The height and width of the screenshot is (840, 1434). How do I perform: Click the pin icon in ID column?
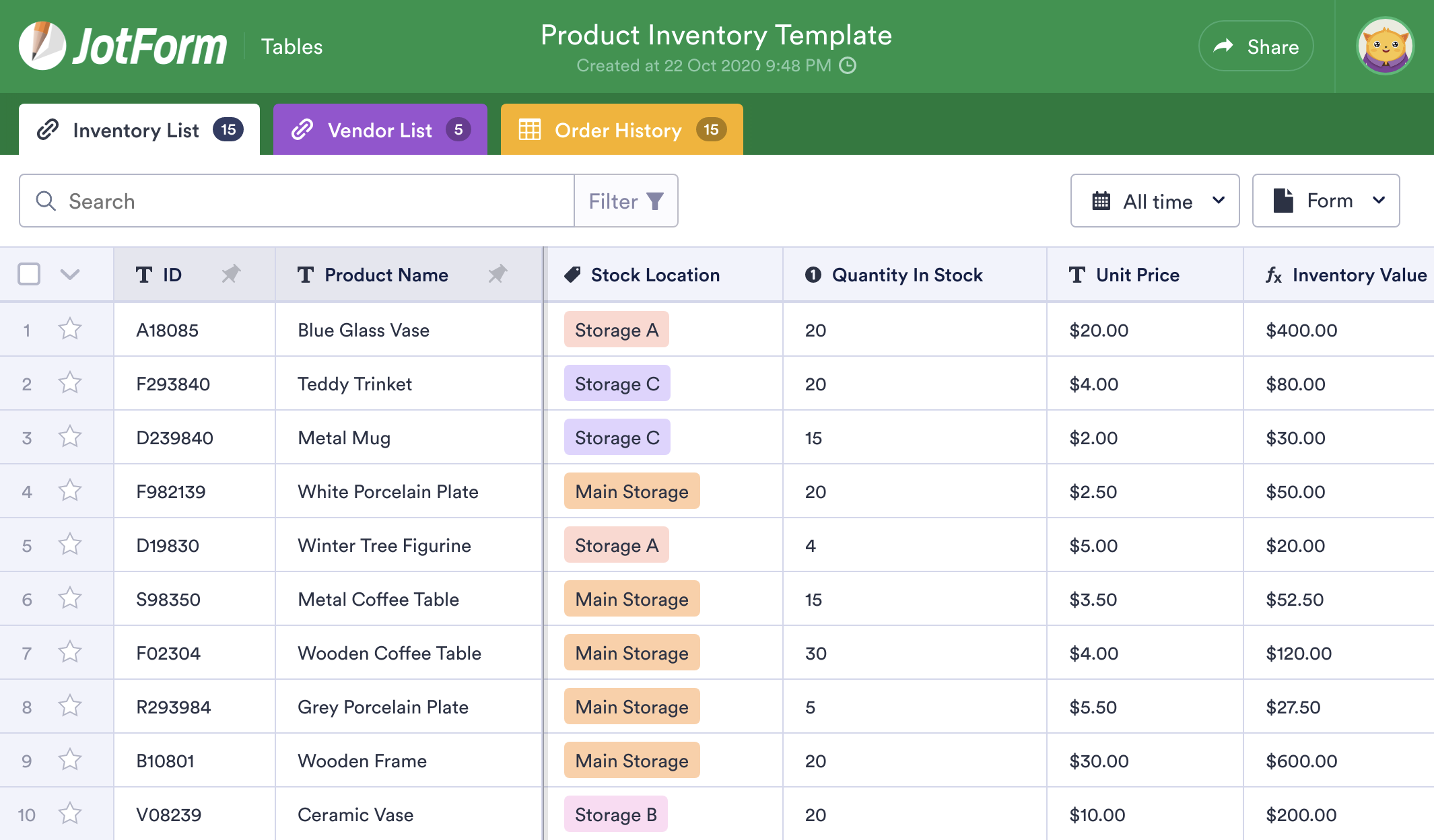[231, 274]
